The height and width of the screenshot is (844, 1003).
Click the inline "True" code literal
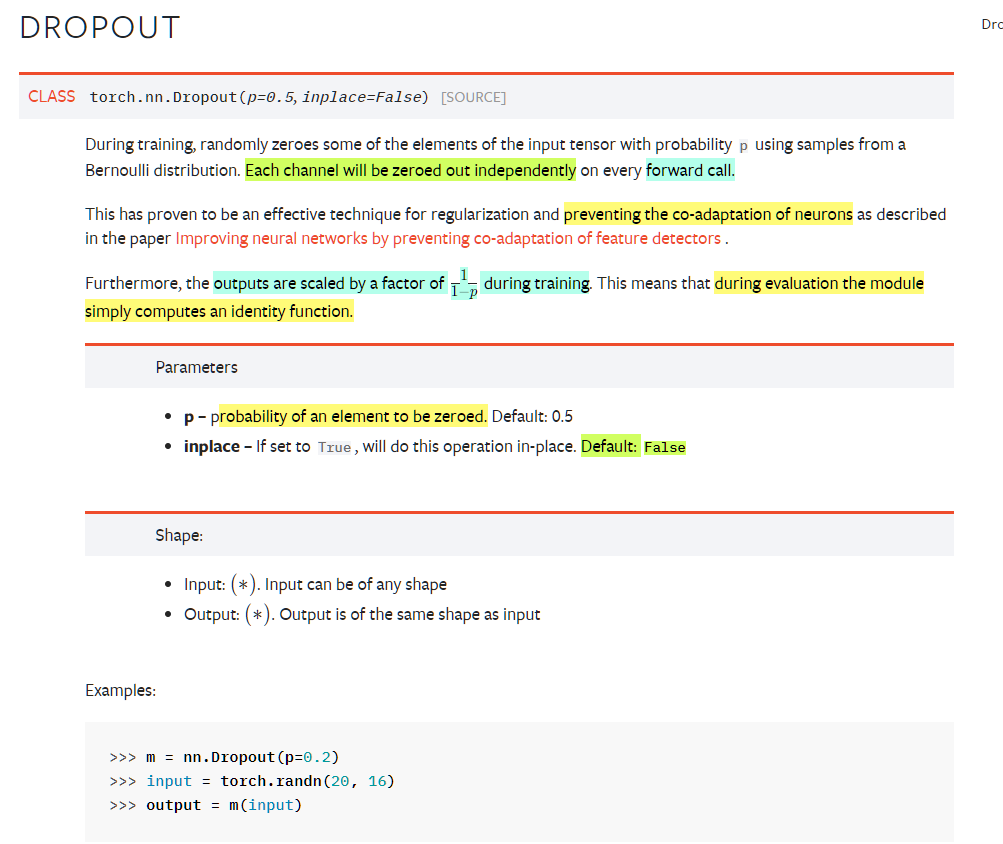pos(334,447)
